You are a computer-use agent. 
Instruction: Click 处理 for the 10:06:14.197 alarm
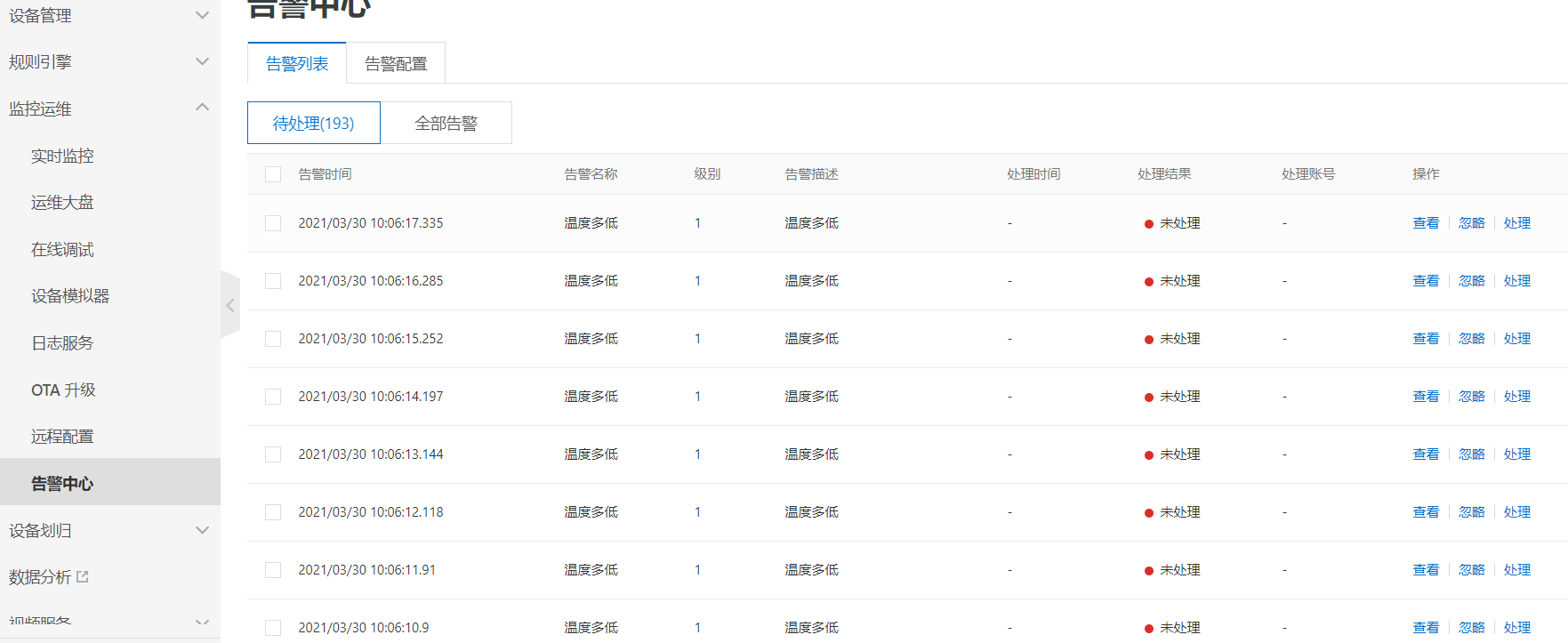(1517, 397)
